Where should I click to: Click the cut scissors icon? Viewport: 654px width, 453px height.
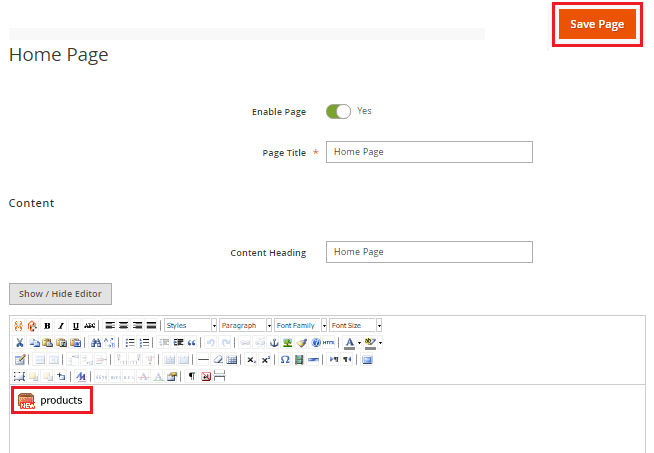tap(19, 342)
